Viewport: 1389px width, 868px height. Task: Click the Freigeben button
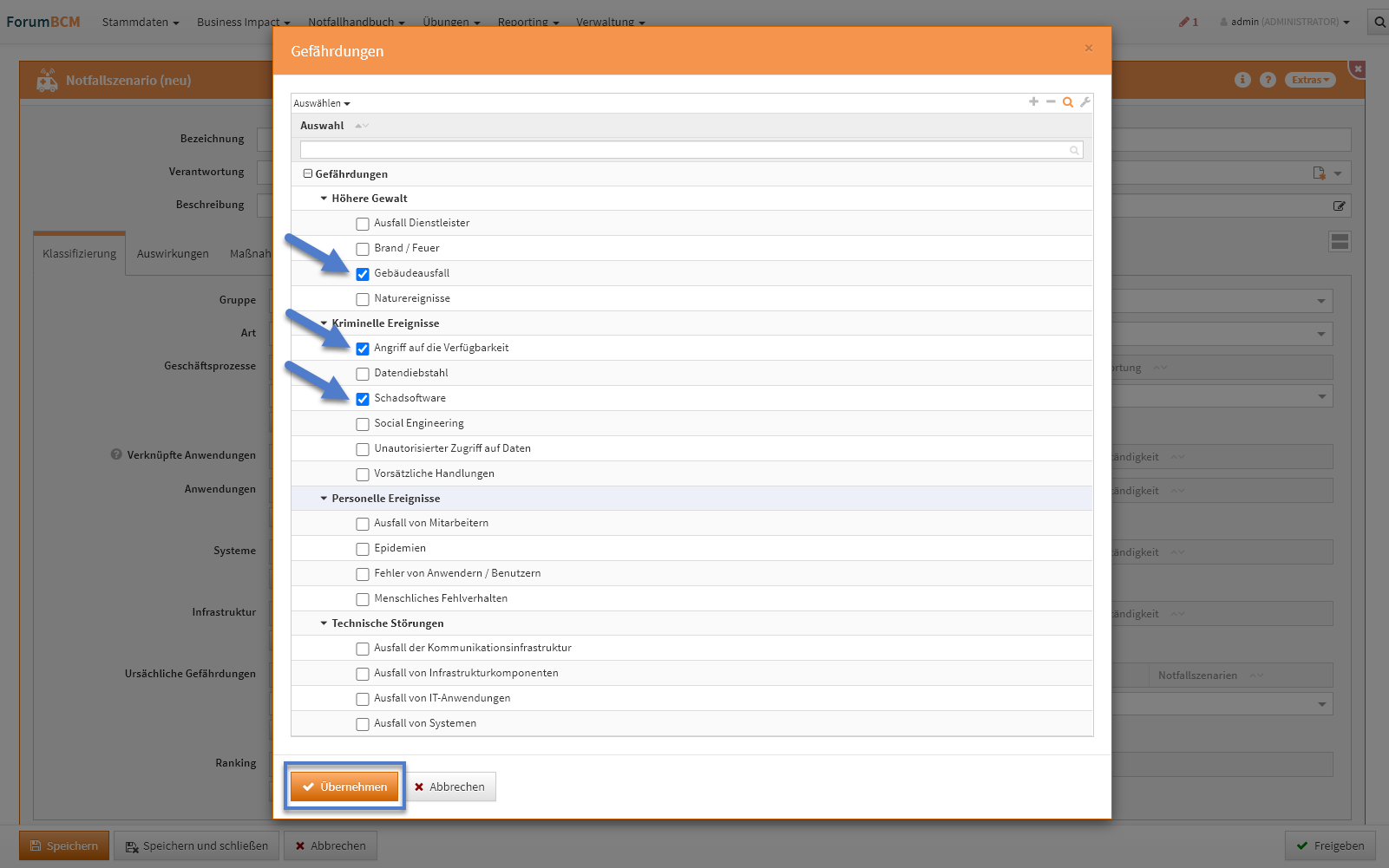tap(1330, 845)
